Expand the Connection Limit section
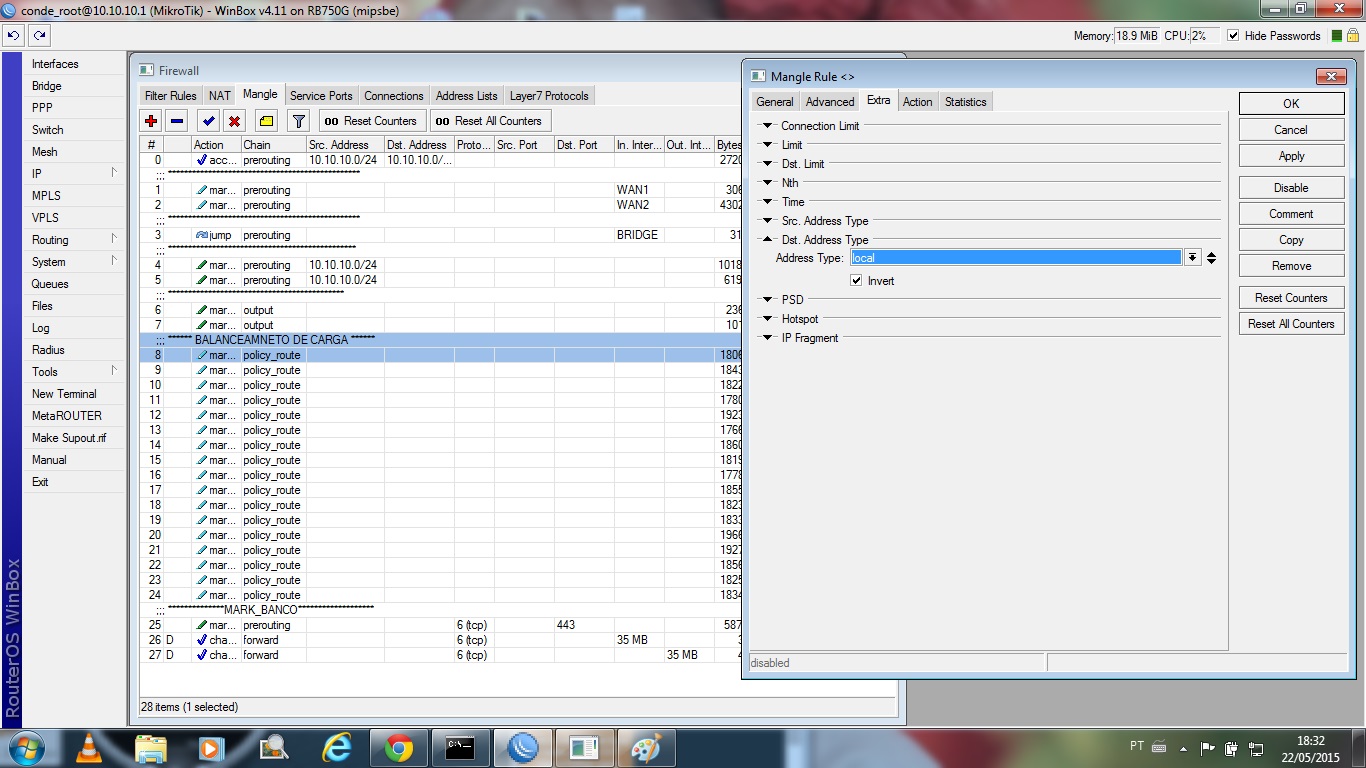 [768, 126]
